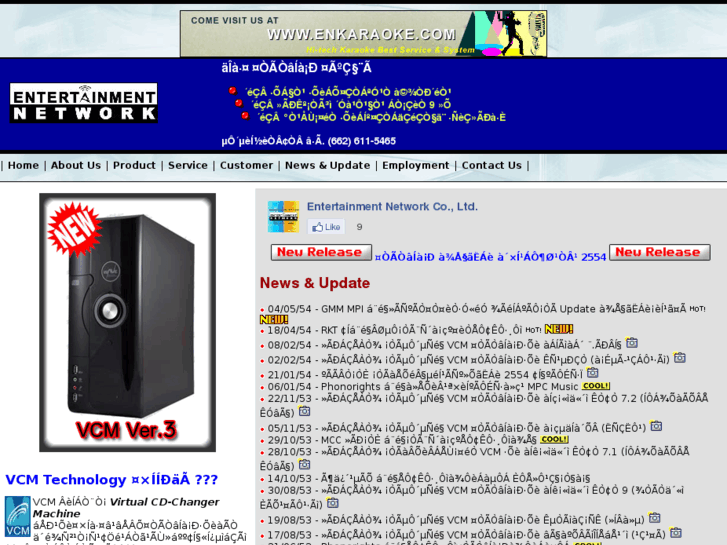Viewport: 727px width, 545px height.
Task: Open the 19/08/53 VCM news item
Action: [455, 520]
